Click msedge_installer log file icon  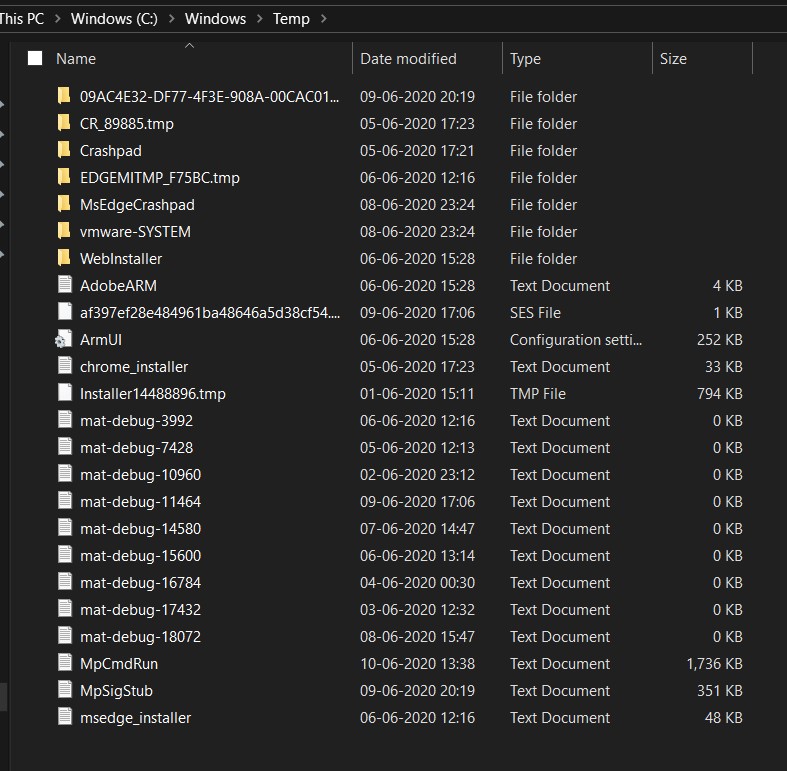[64, 717]
